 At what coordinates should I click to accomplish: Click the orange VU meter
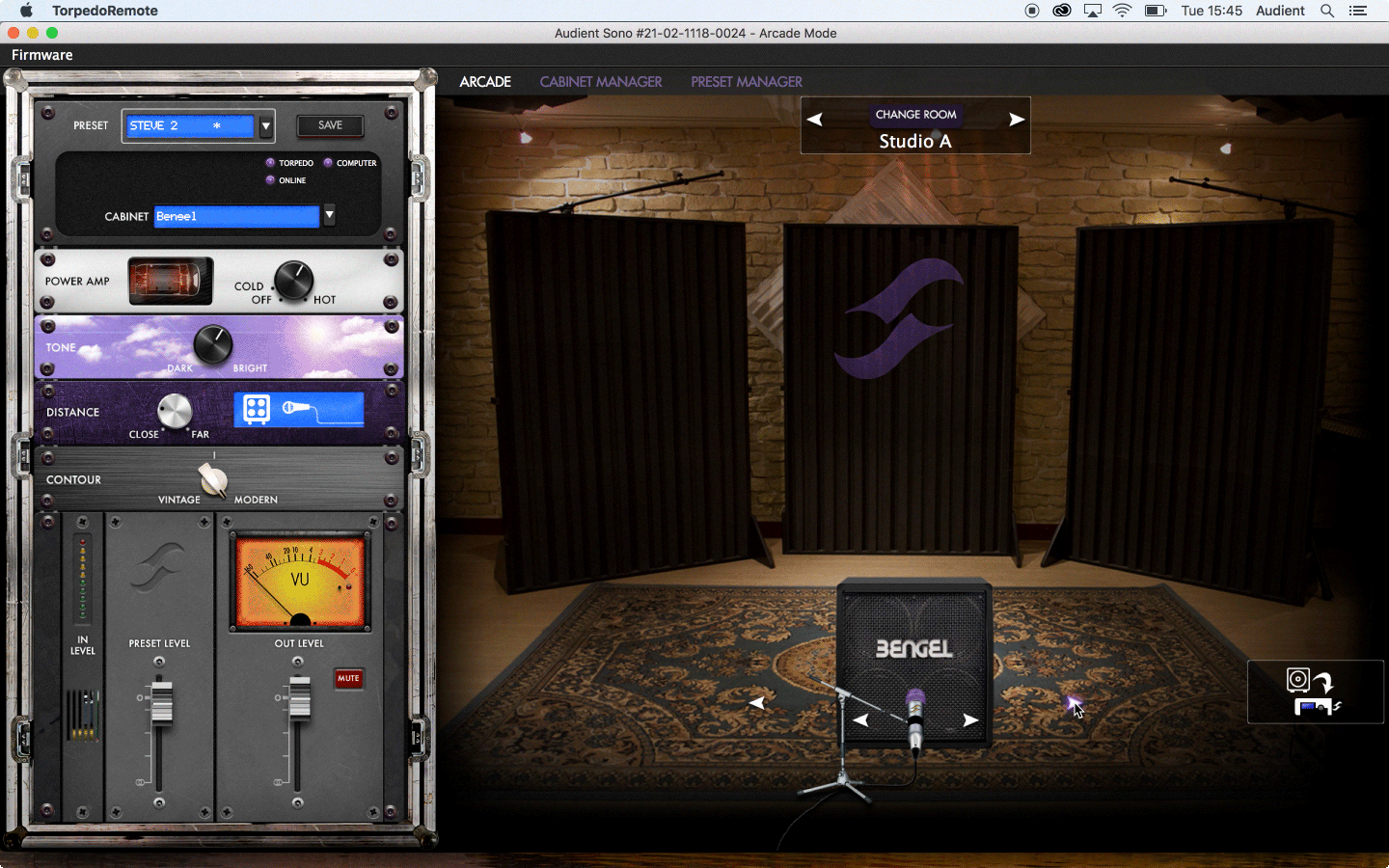point(300,582)
